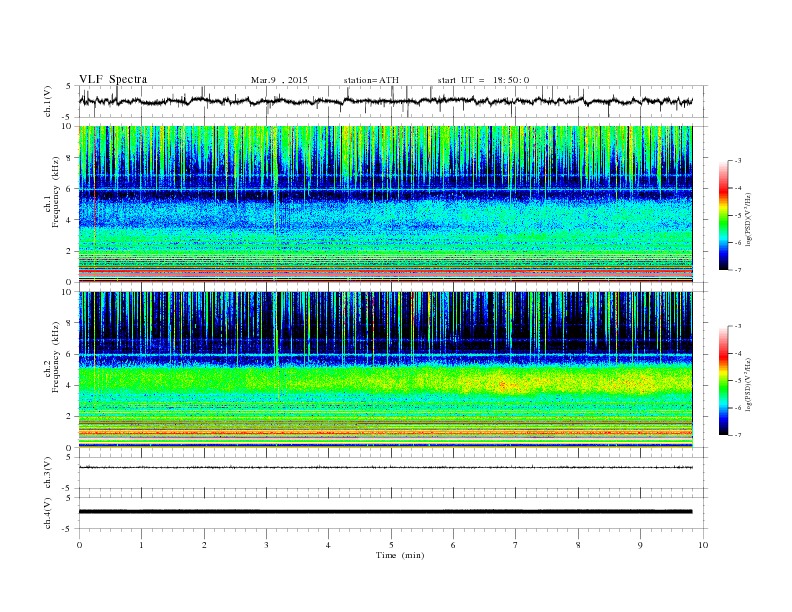The image size is (792, 612).
Task: Click the "station=ATH" label
Action: [371, 80]
